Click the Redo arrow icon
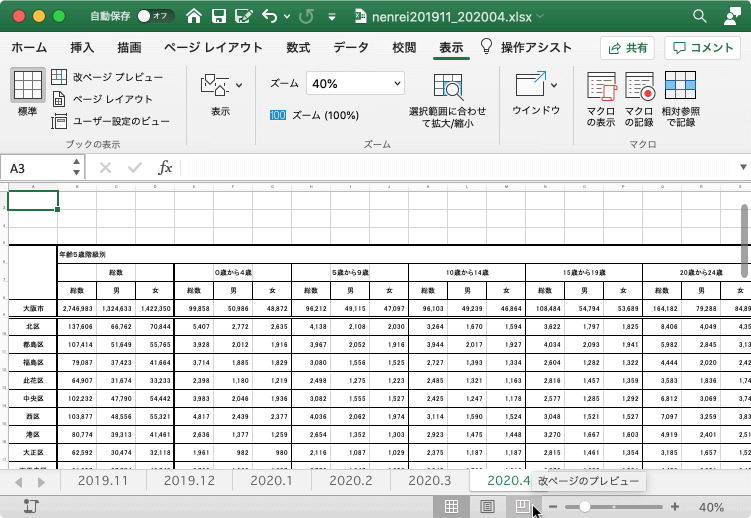The width and height of the screenshot is (751, 518). tap(306, 17)
